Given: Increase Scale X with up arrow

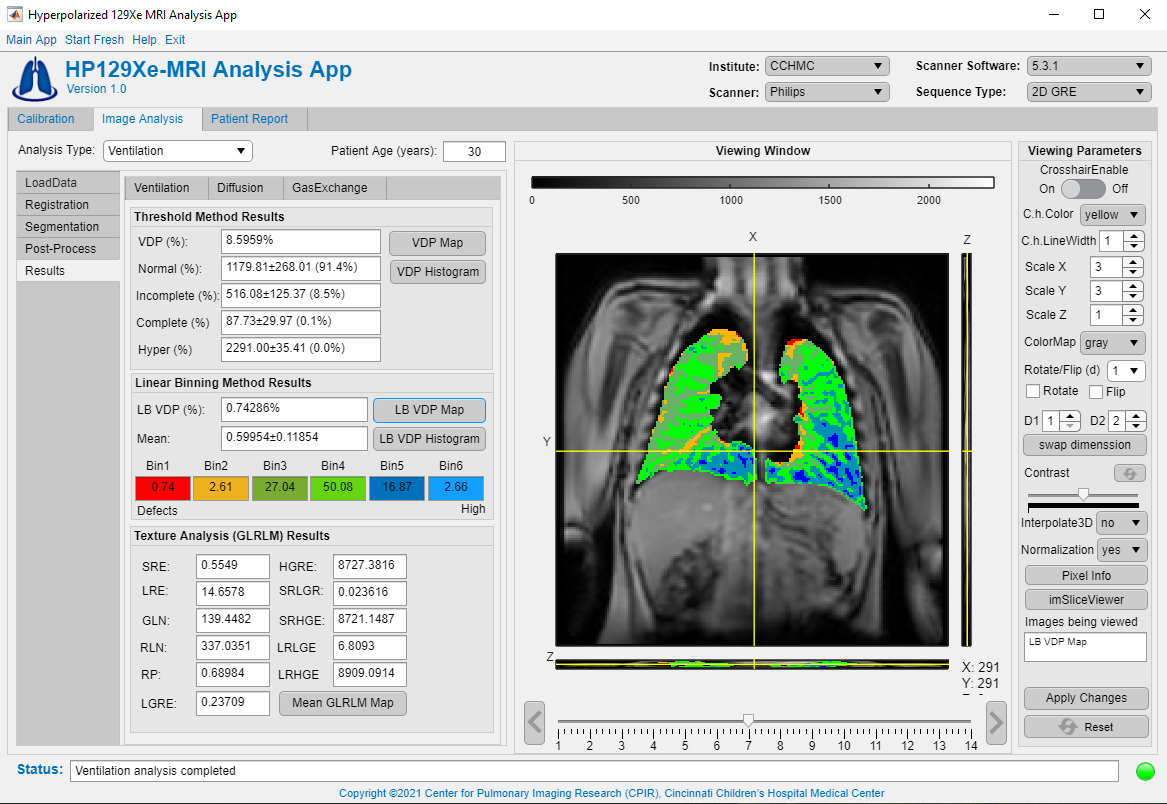Looking at the screenshot, I should tap(1133, 262).
